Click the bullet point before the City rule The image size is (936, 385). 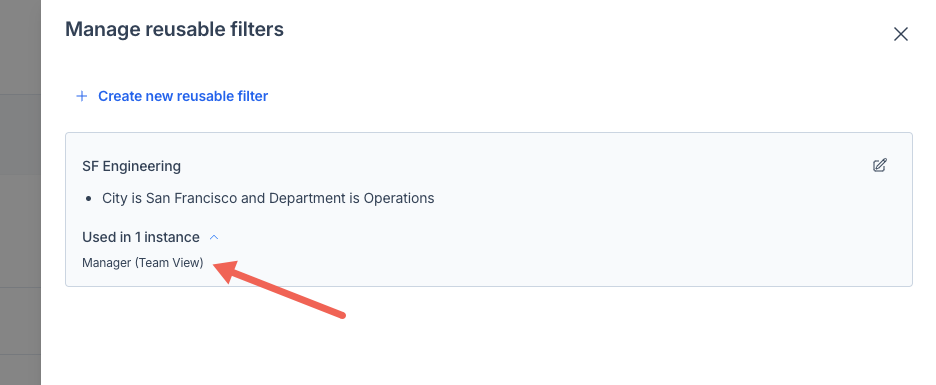[x=89, y=199]
